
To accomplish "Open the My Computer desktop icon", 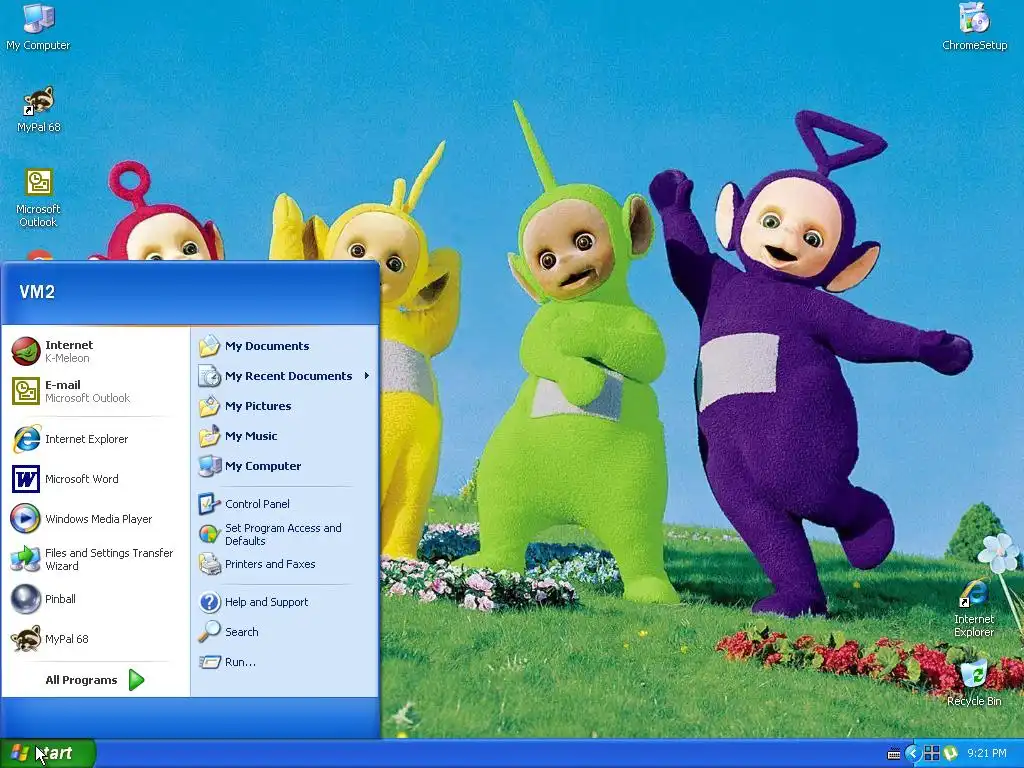I will (38, 27).
